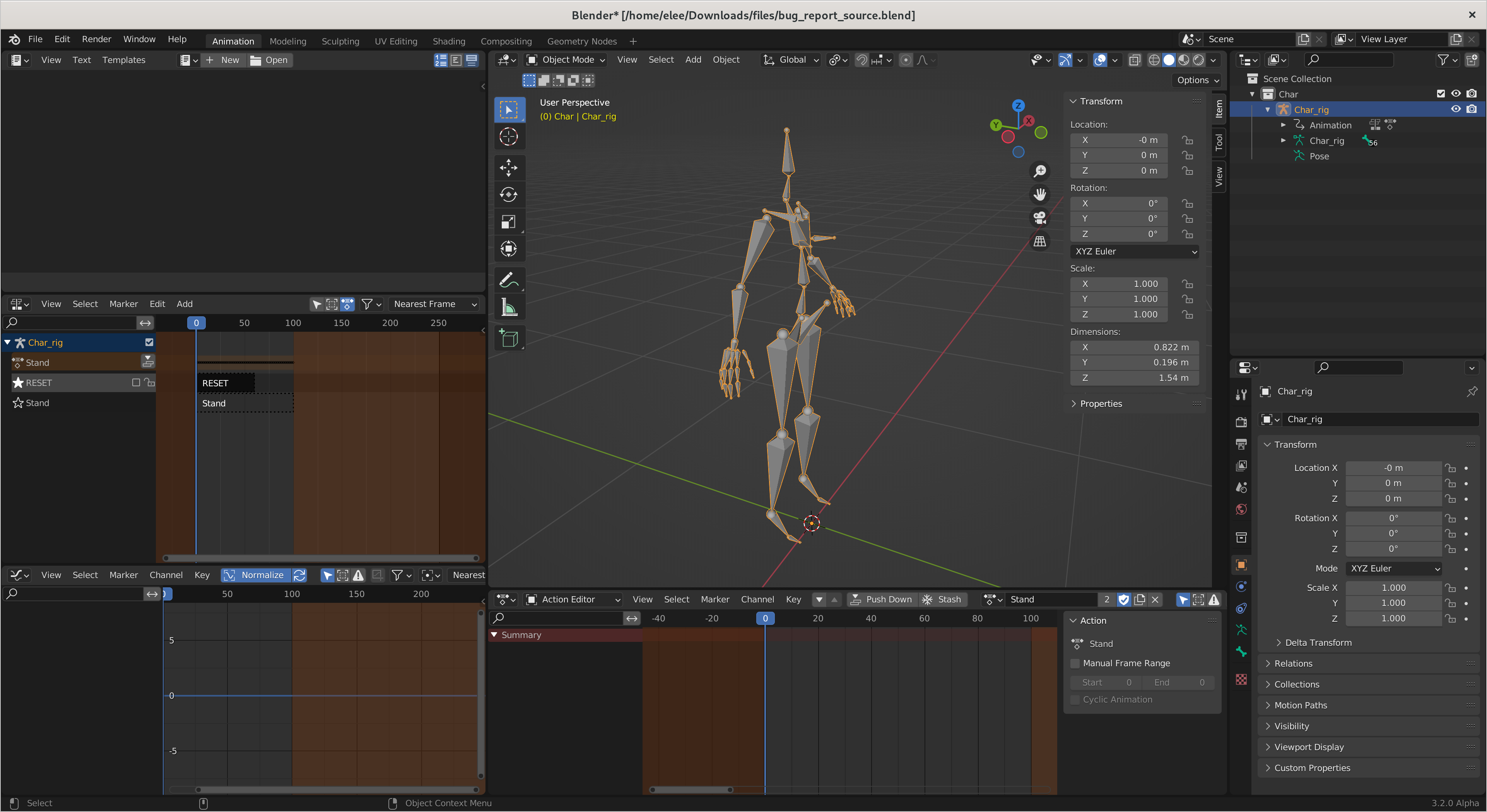Open the Render menu
Viewport: 1487px width, 812px height.
(x=96, y=39)
